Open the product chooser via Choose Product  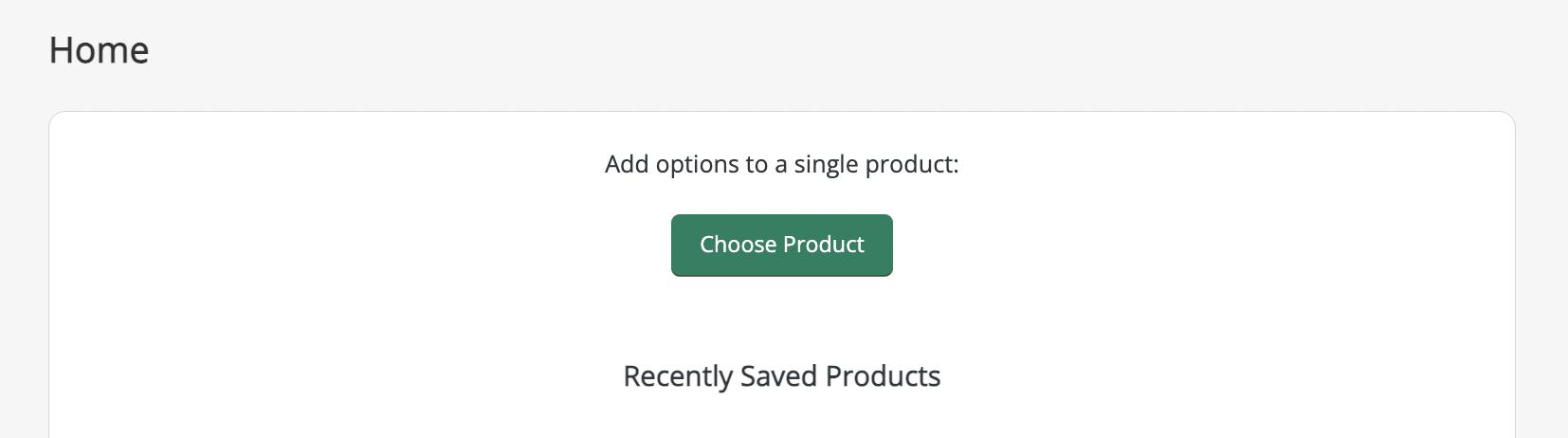pyautogui.click(x=781, y=245)
